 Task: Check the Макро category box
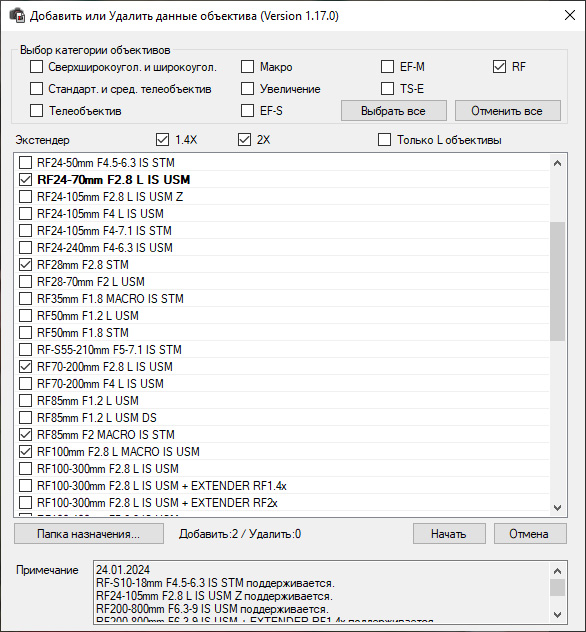pyautogui.click(x=247, y=67)
